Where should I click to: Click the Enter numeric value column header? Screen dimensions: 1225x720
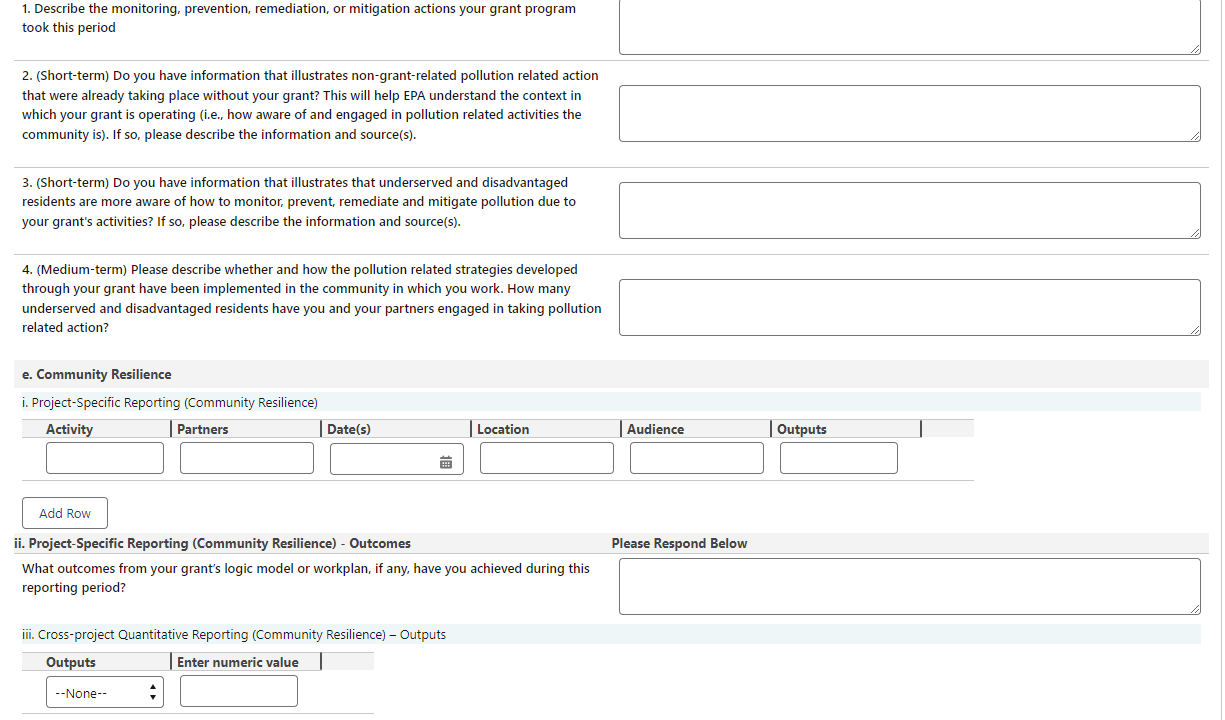coord(238,662)
